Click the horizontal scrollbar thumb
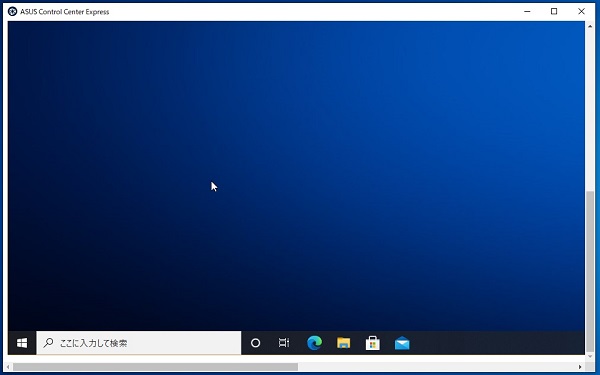Image resolution: width=600 pixels, height=375 pixels. 155,367
